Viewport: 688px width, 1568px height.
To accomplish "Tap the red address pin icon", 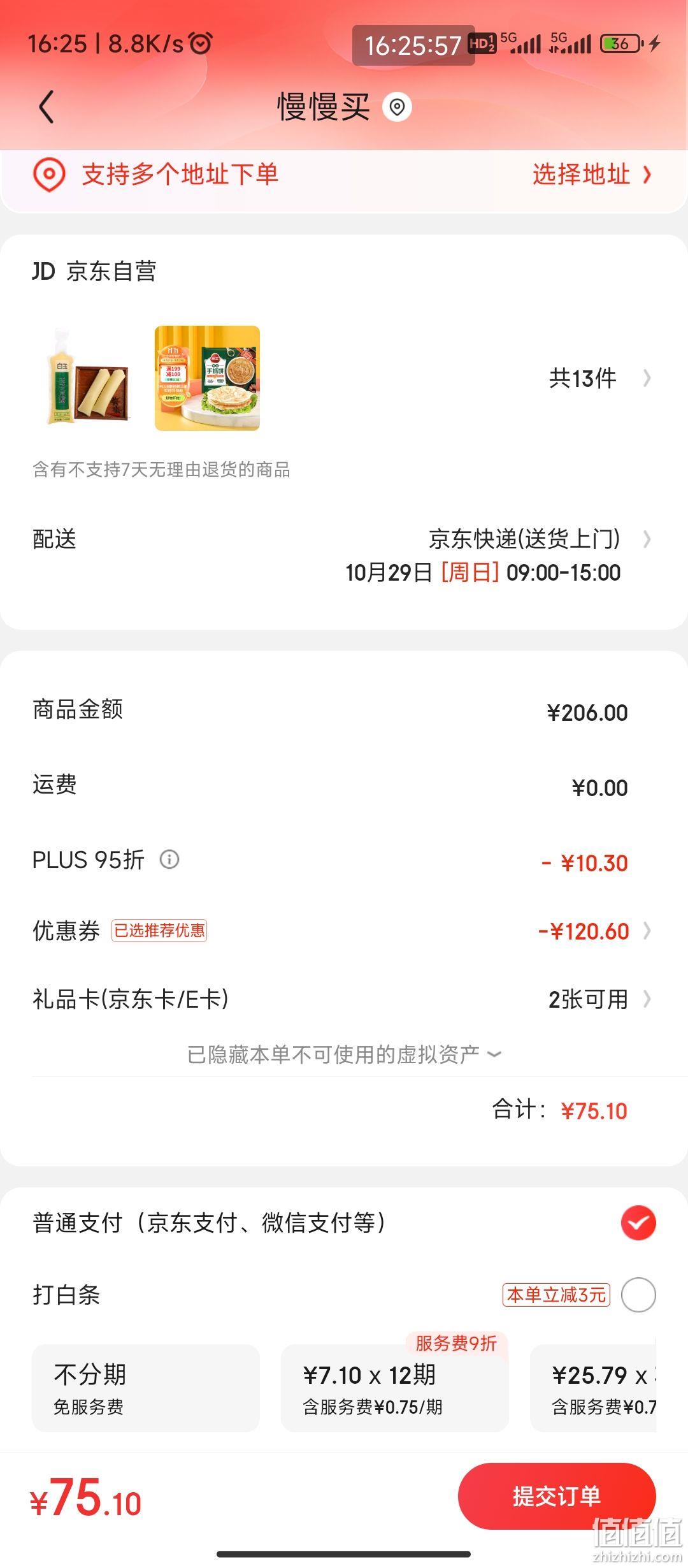I will (x=49, y=175).
